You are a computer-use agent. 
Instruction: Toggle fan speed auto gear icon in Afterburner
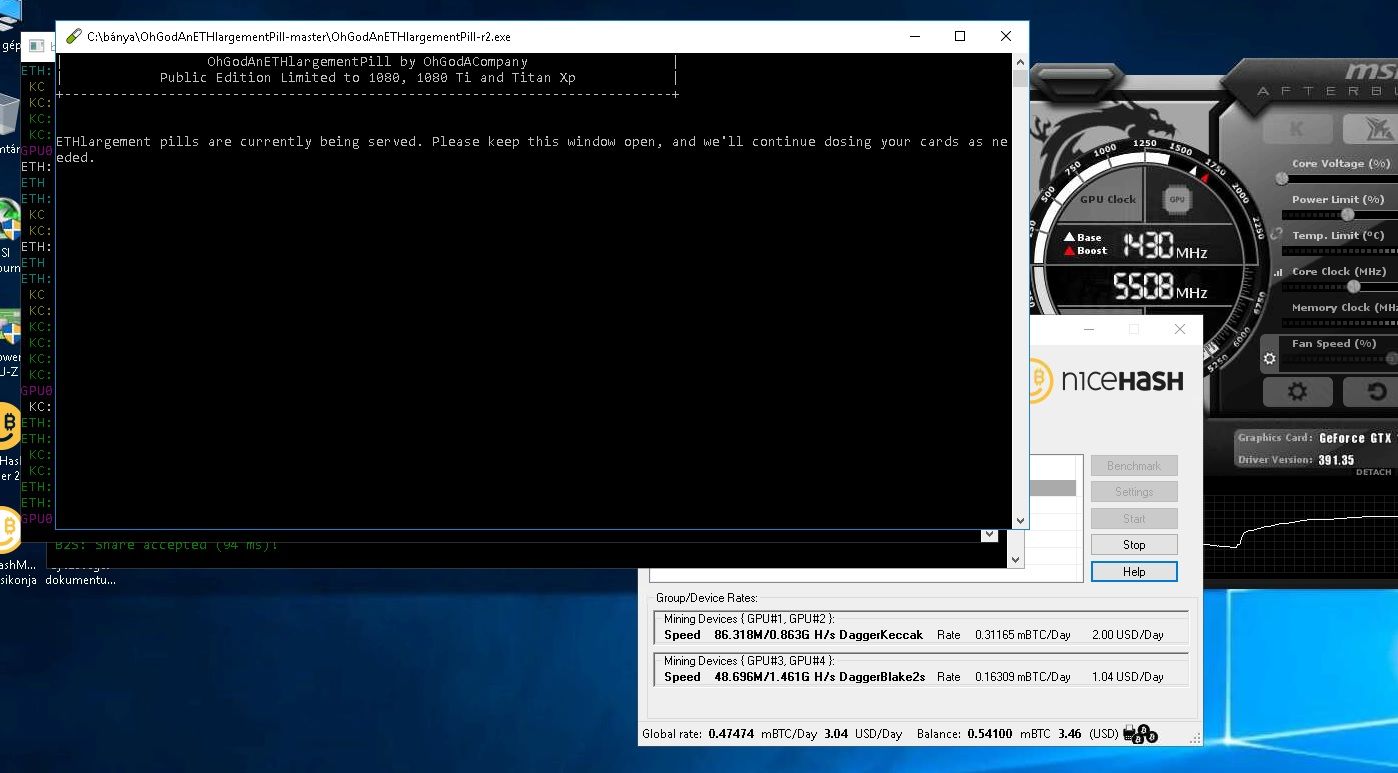pos(1270,358)
